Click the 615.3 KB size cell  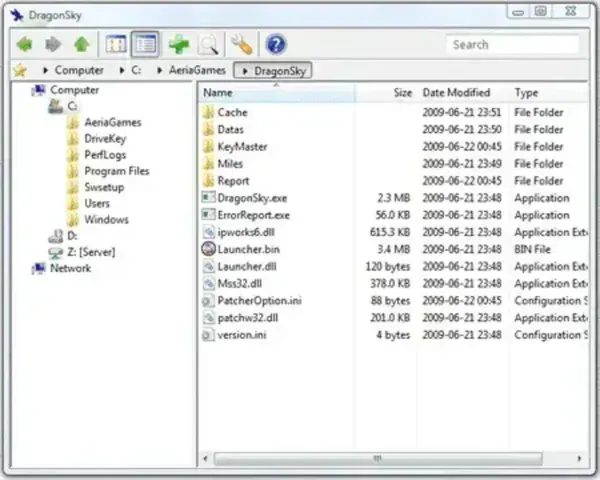point(390,232)
